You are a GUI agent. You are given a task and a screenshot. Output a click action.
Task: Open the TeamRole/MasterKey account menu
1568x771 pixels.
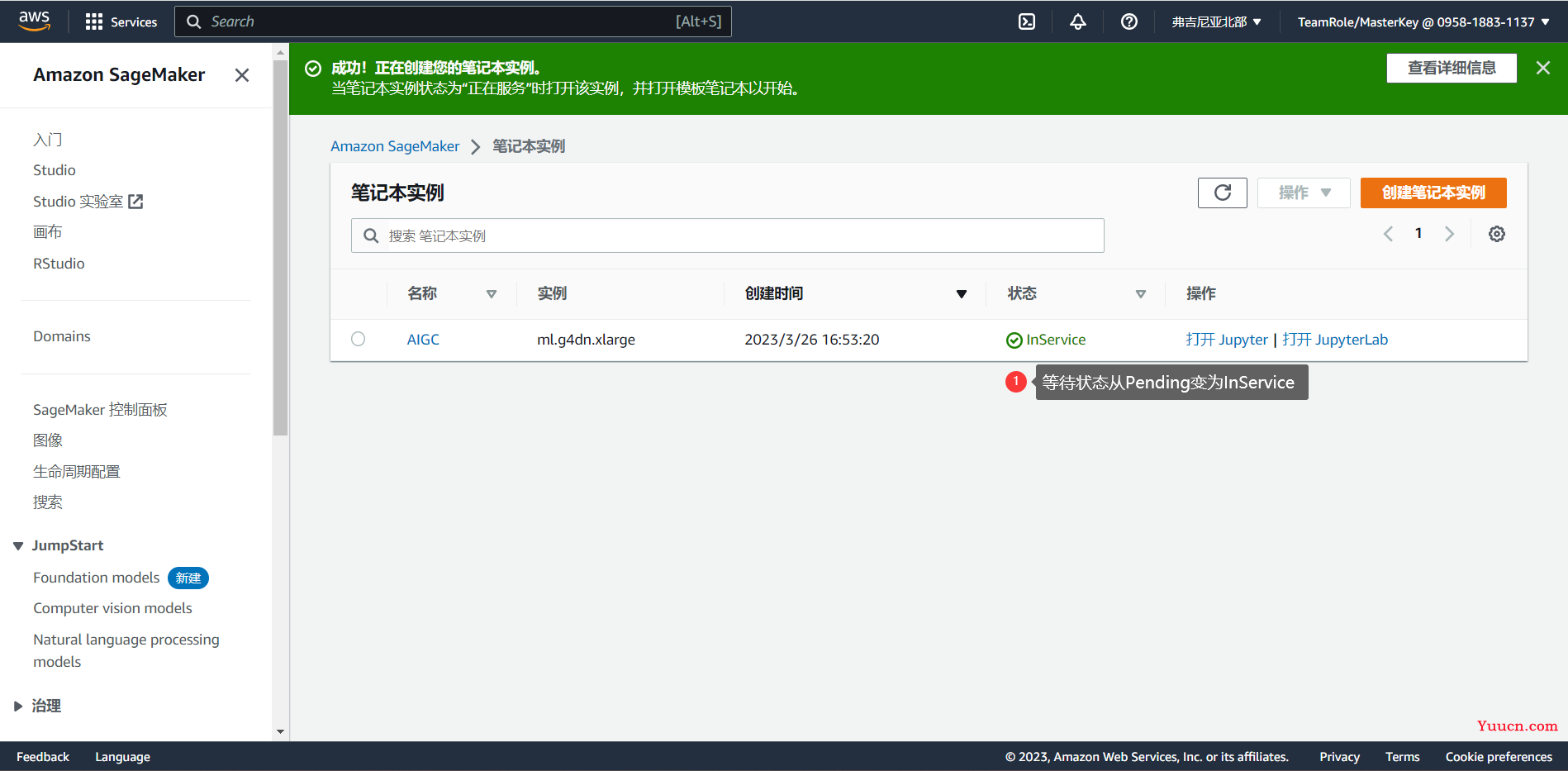[1423, 21]
